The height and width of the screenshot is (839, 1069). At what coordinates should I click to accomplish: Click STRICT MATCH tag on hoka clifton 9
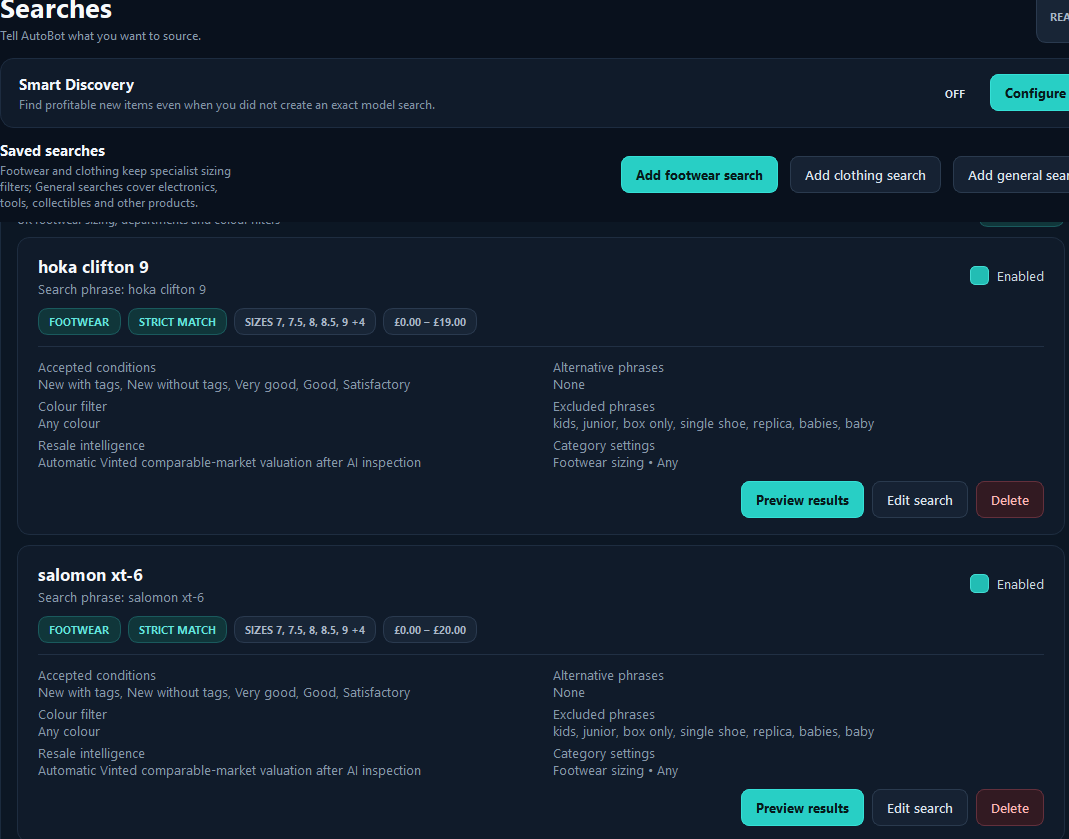tap(177, 322)
